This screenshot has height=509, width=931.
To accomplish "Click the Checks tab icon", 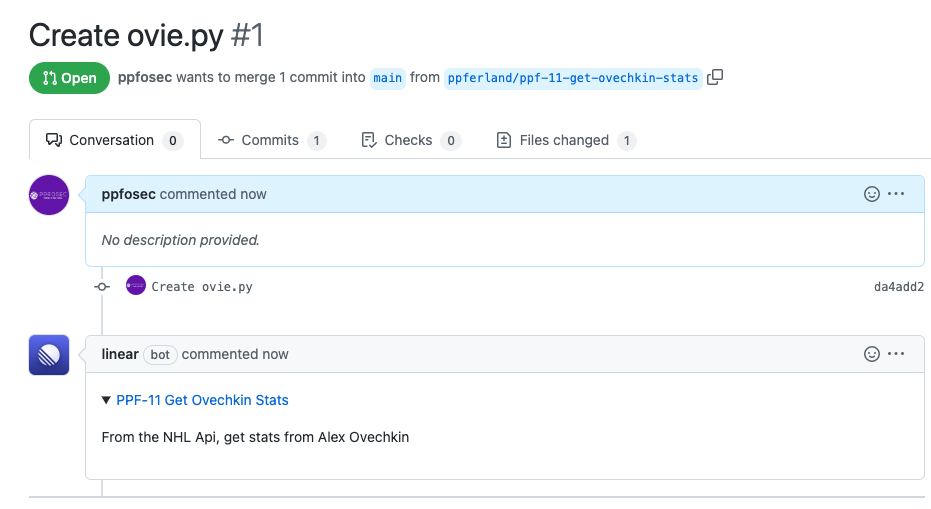I will (x=369, y=140).
